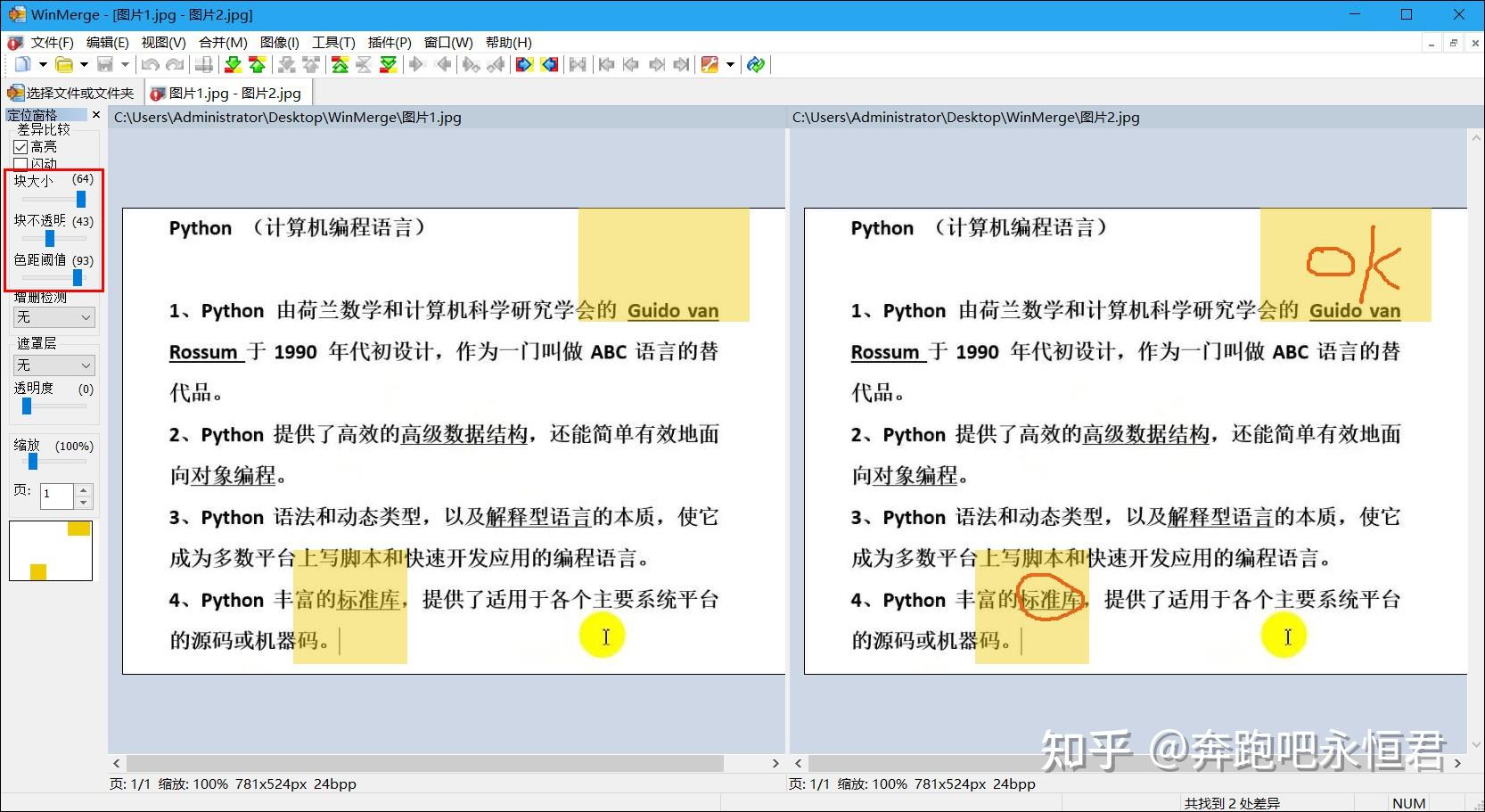
Task: Open the 工具(T) menu
Action: coord(333,42)
